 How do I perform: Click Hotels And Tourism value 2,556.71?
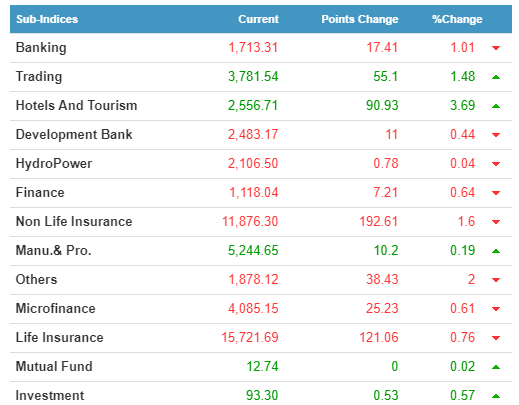coord(253,105)
